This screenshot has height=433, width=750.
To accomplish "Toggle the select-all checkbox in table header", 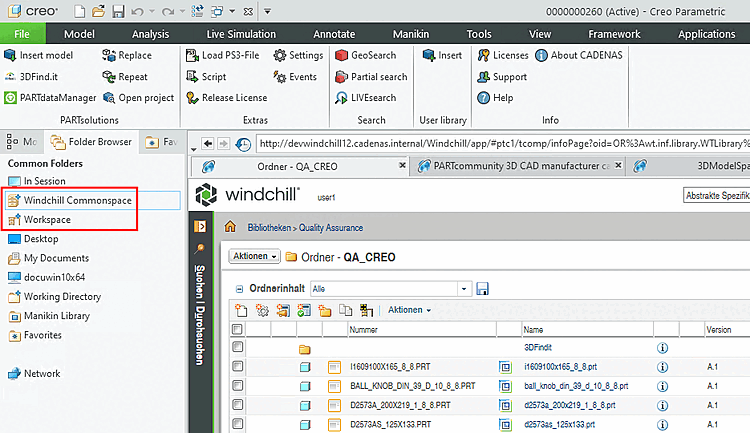I will click(237, 329).
